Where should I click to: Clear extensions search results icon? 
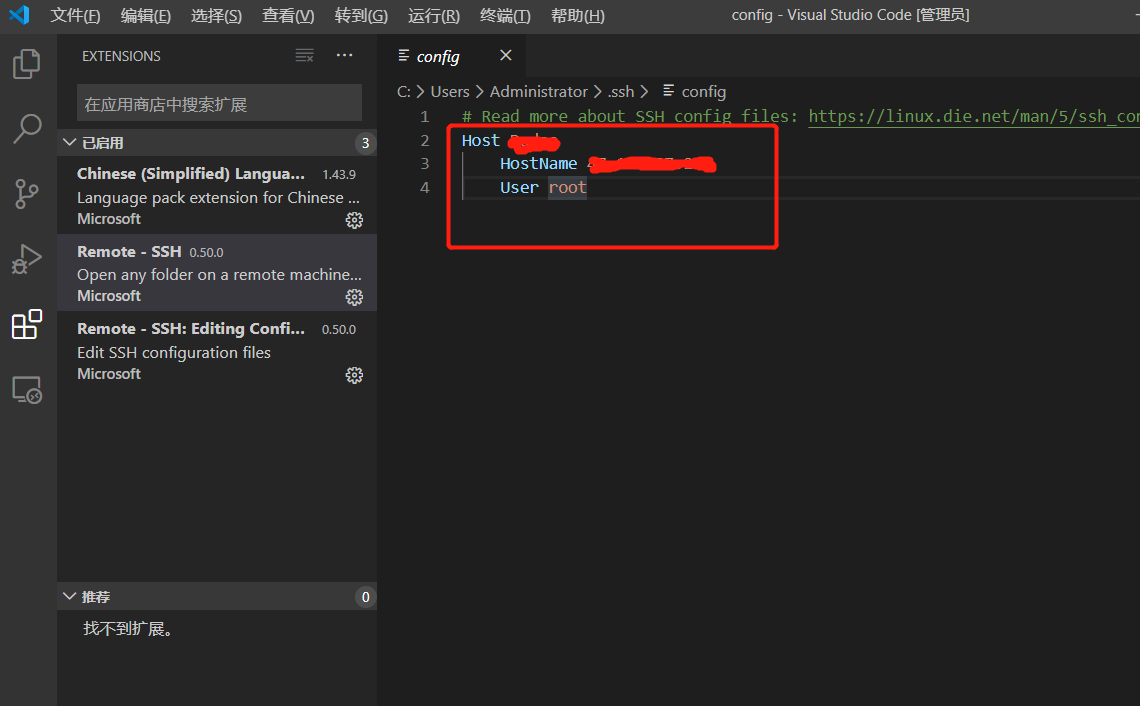click(305, 55)
